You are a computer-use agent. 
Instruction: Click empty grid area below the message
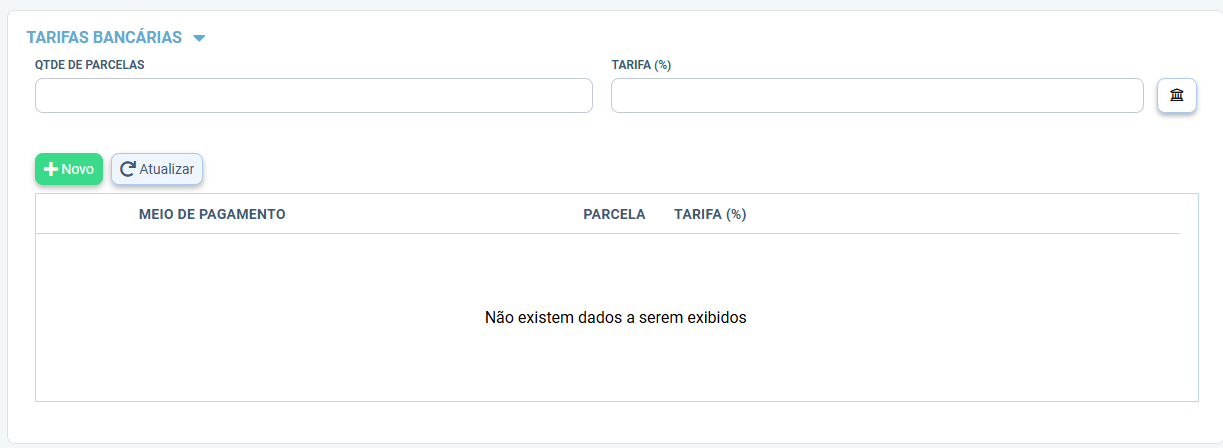(x=616, y=365)
